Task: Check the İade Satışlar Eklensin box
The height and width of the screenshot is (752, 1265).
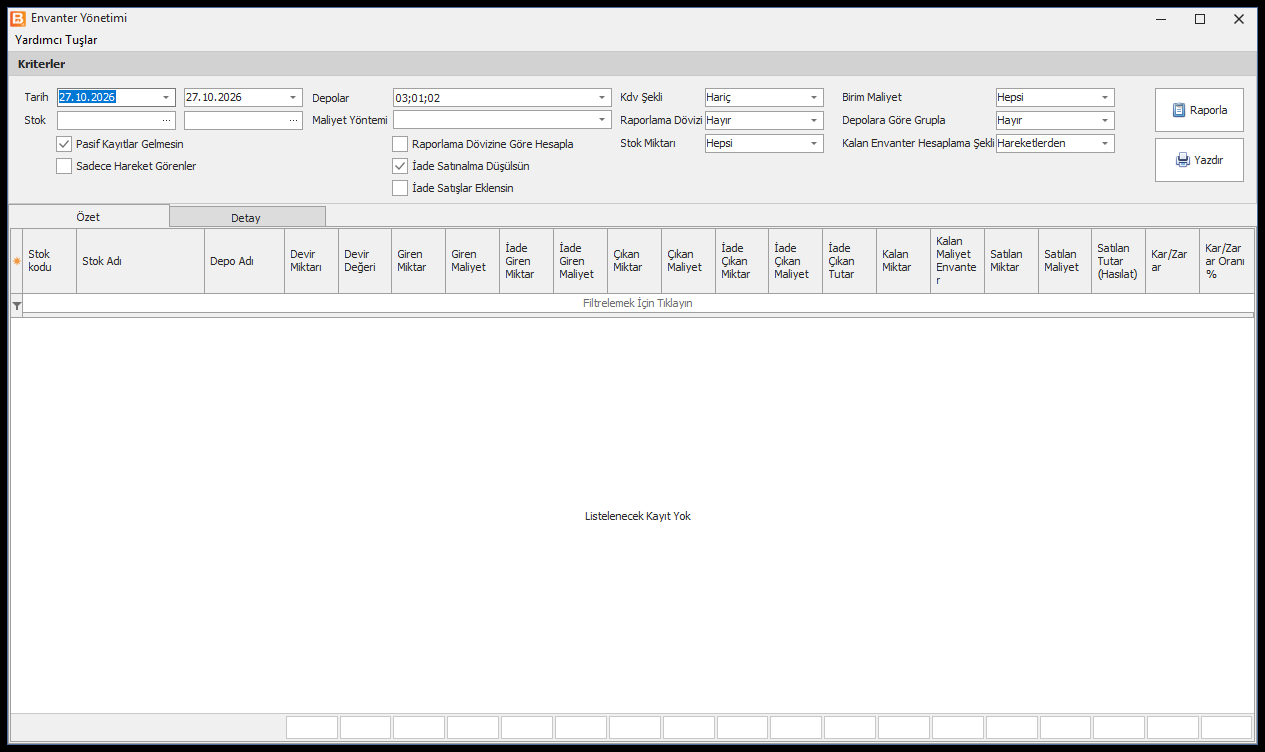Action: tap(400, 188)
